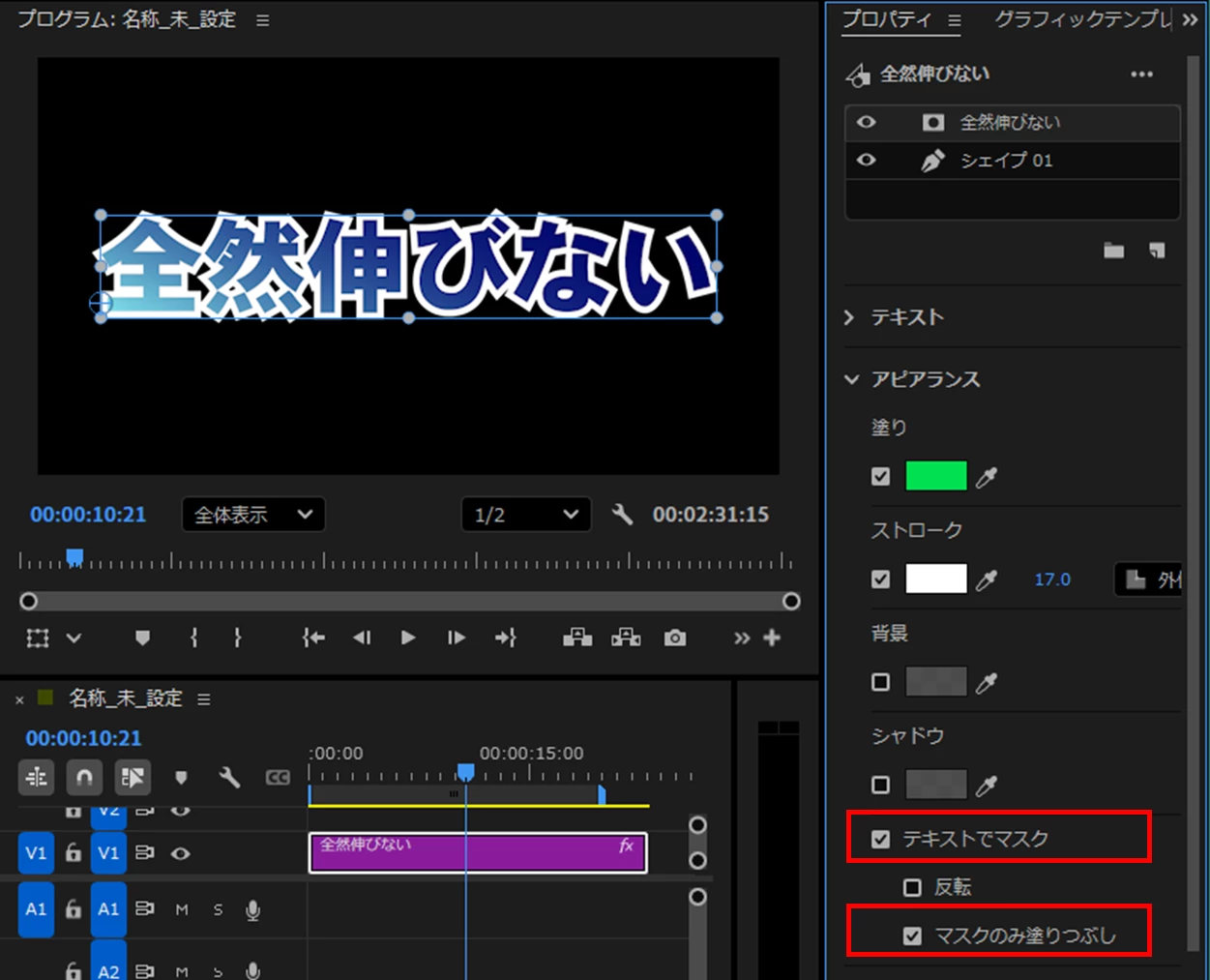Go to In point in Program monitor
The height and width of the screenshot is (980, 1210).
coord(313,638)
